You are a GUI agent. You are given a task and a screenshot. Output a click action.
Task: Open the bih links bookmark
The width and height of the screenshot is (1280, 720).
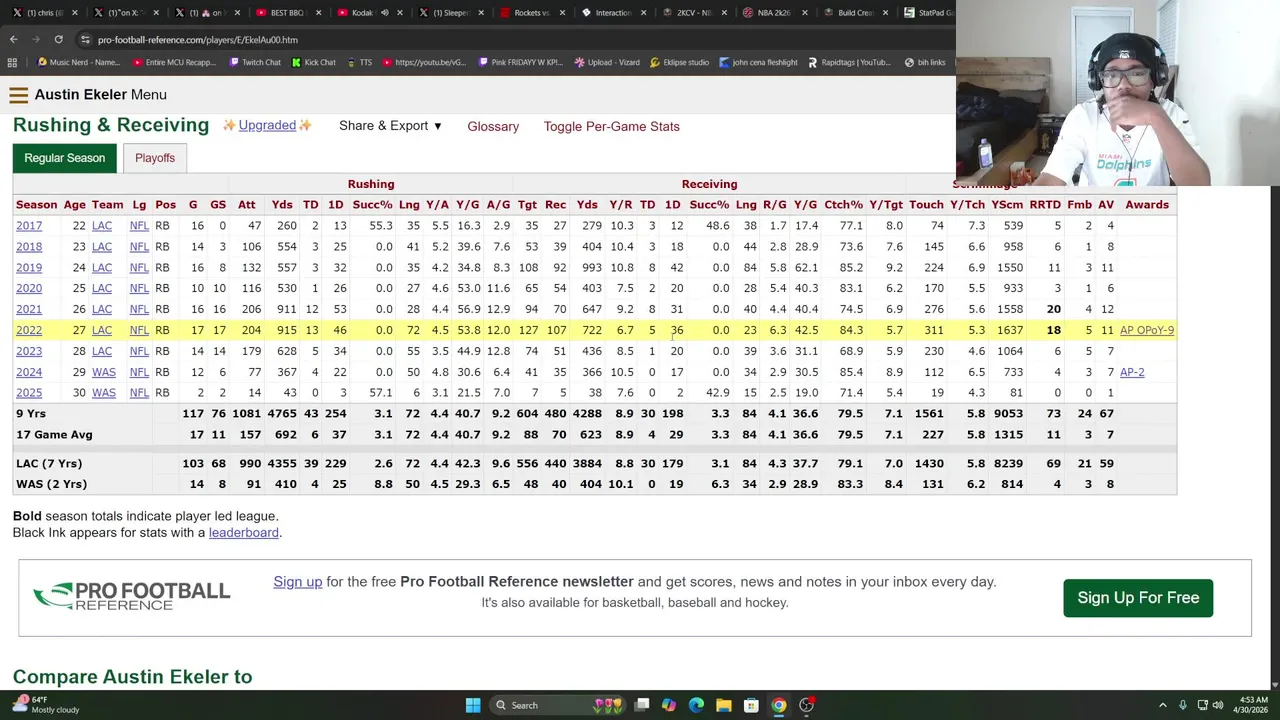[924, 62]
